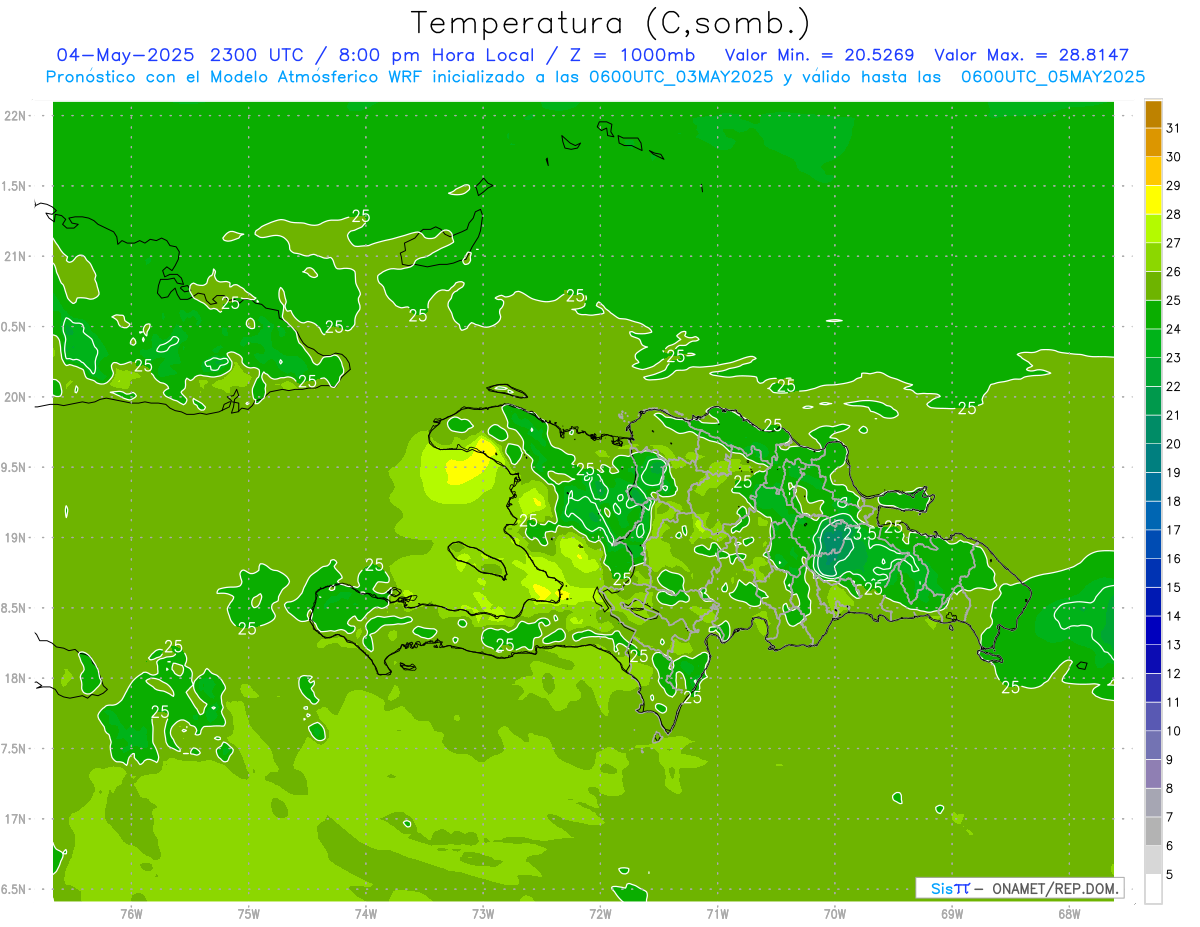Screen dimensions: 1200x927
Task: Click color bar legend value "16"
Action: [1173, 559]
